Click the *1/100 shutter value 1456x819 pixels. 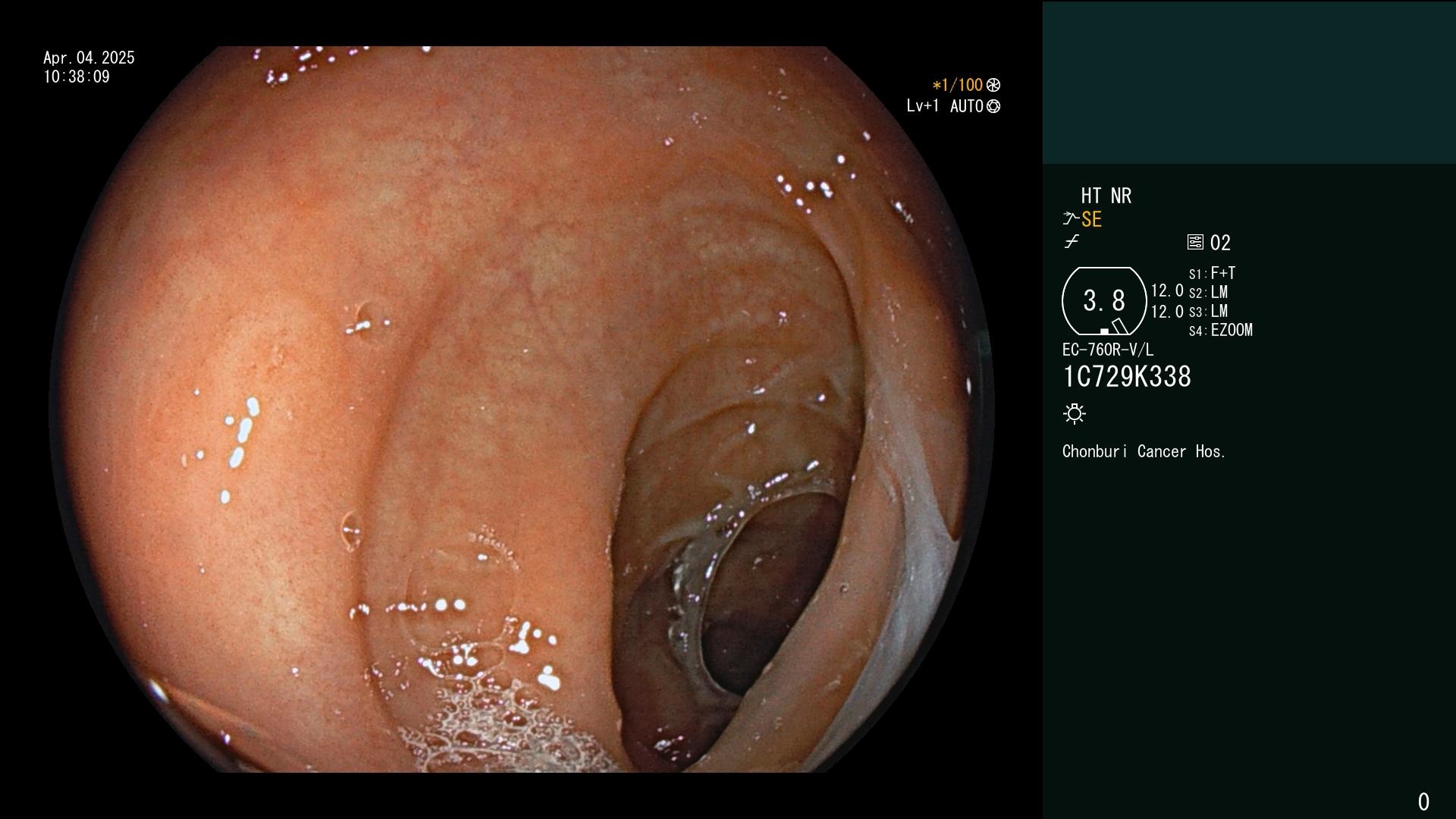coord(957,85)
